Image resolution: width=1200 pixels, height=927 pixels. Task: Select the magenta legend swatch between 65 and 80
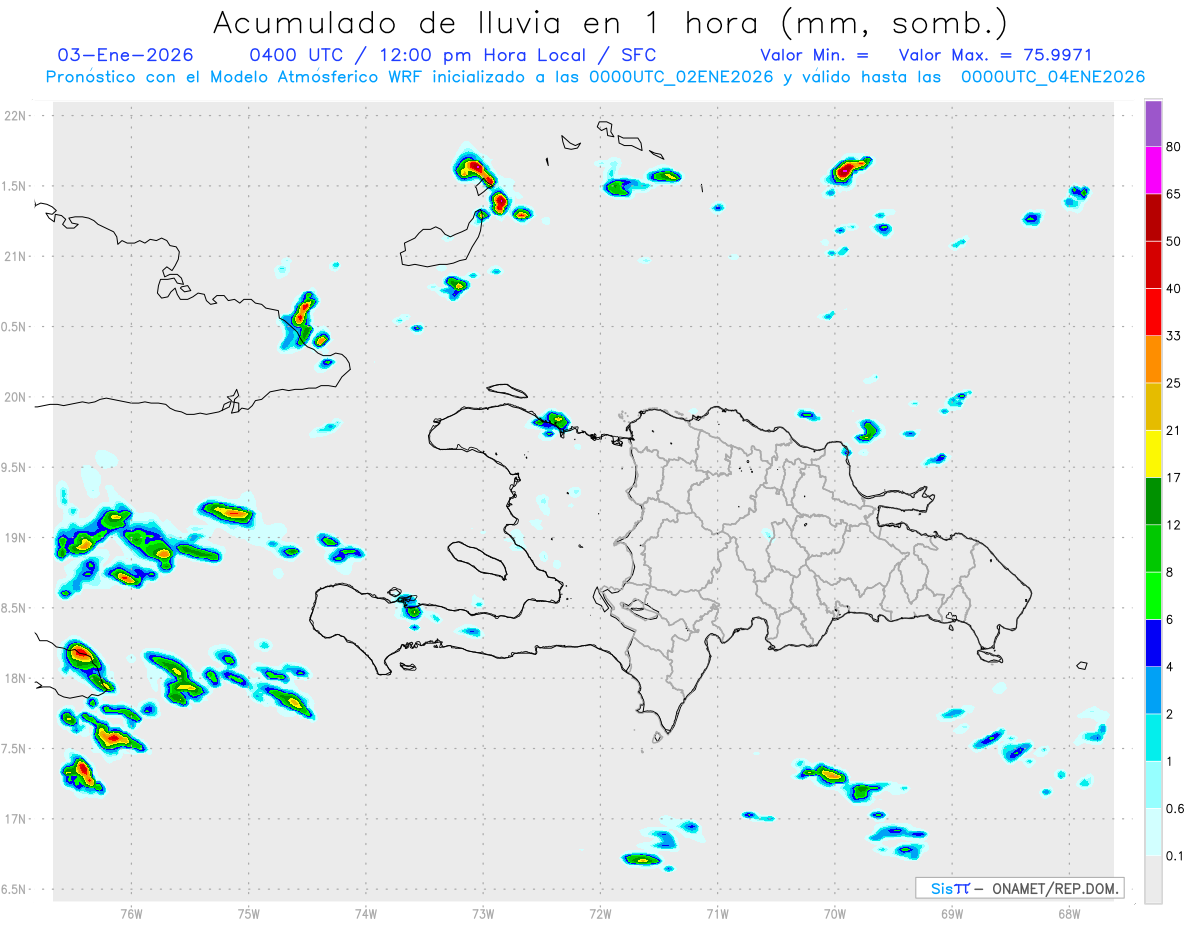coord(1153,171)
